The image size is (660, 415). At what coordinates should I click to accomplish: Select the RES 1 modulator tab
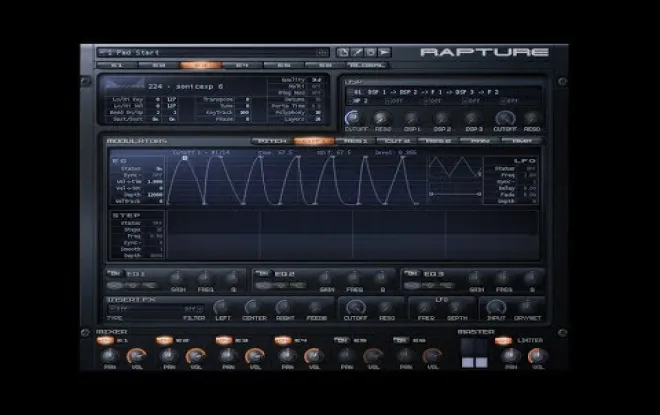[x=356, y=141]
